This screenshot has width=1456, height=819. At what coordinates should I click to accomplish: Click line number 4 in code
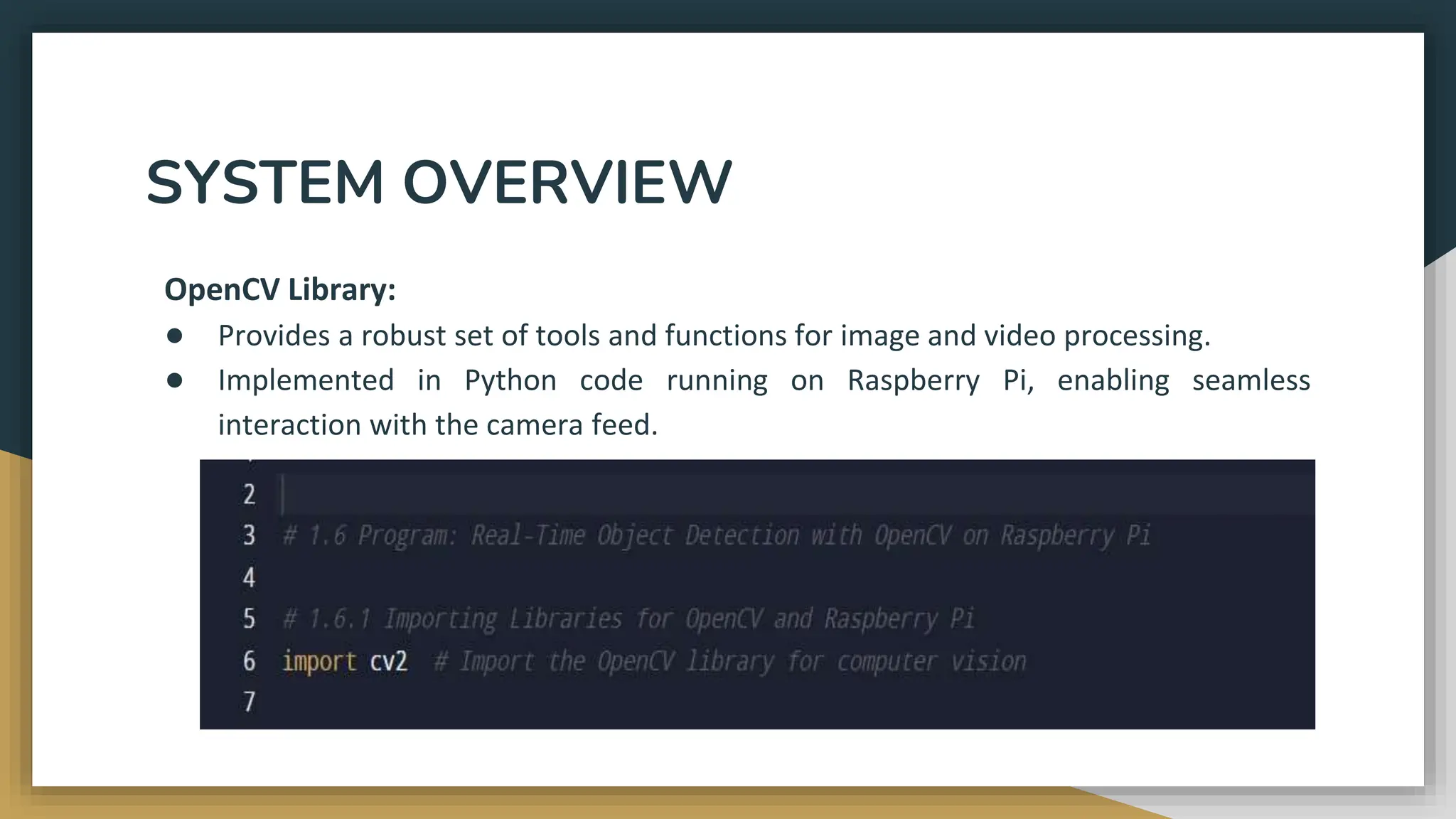249,577
